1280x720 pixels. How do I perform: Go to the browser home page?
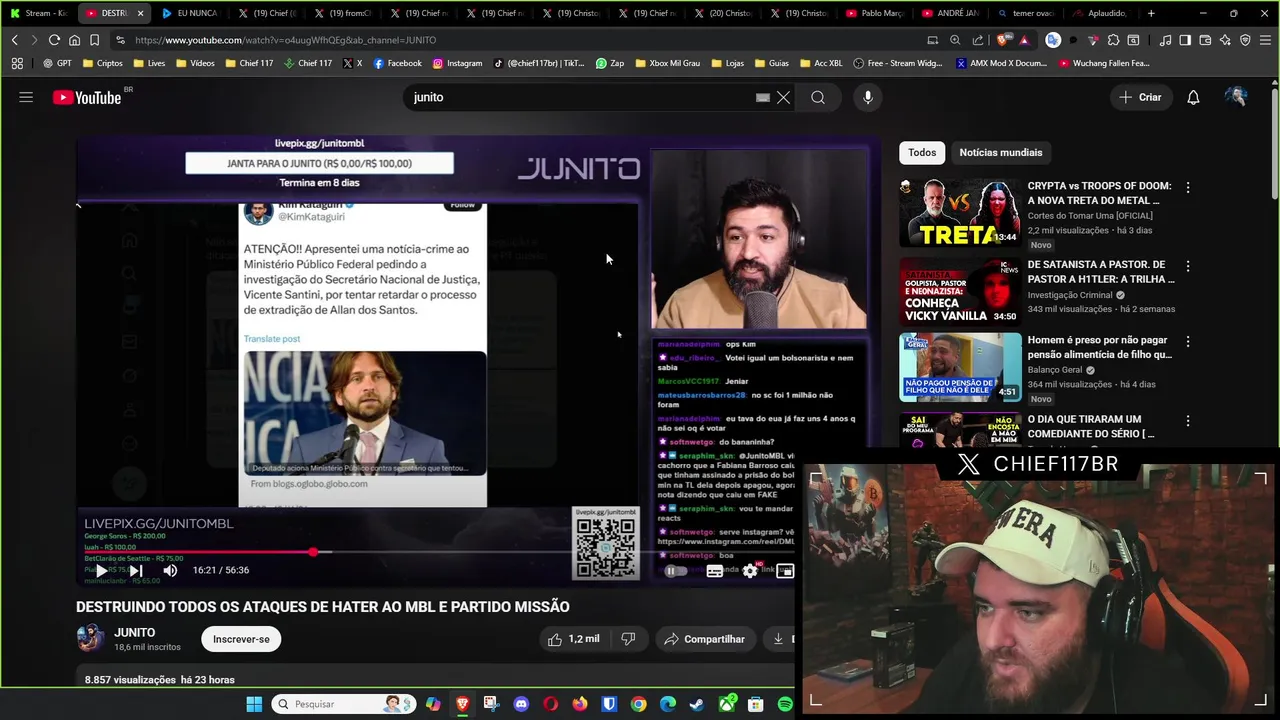74,40
